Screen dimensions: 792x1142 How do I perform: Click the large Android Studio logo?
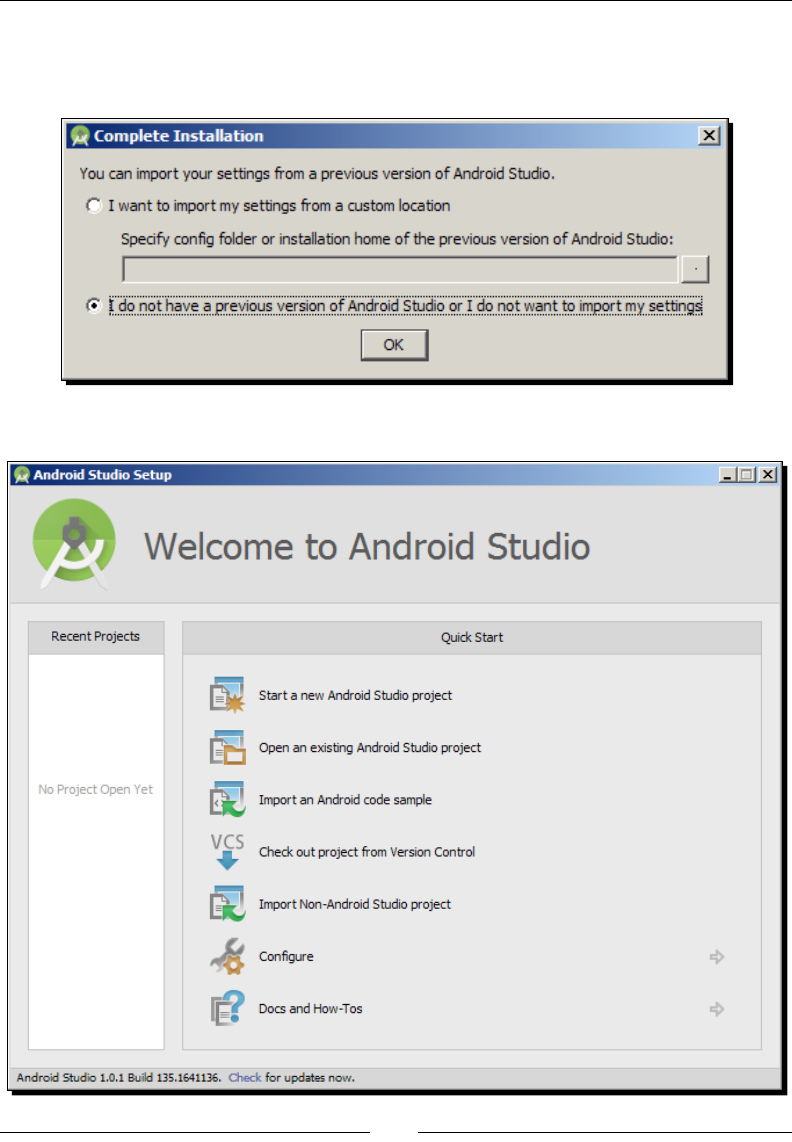click(x=74, y=543)
